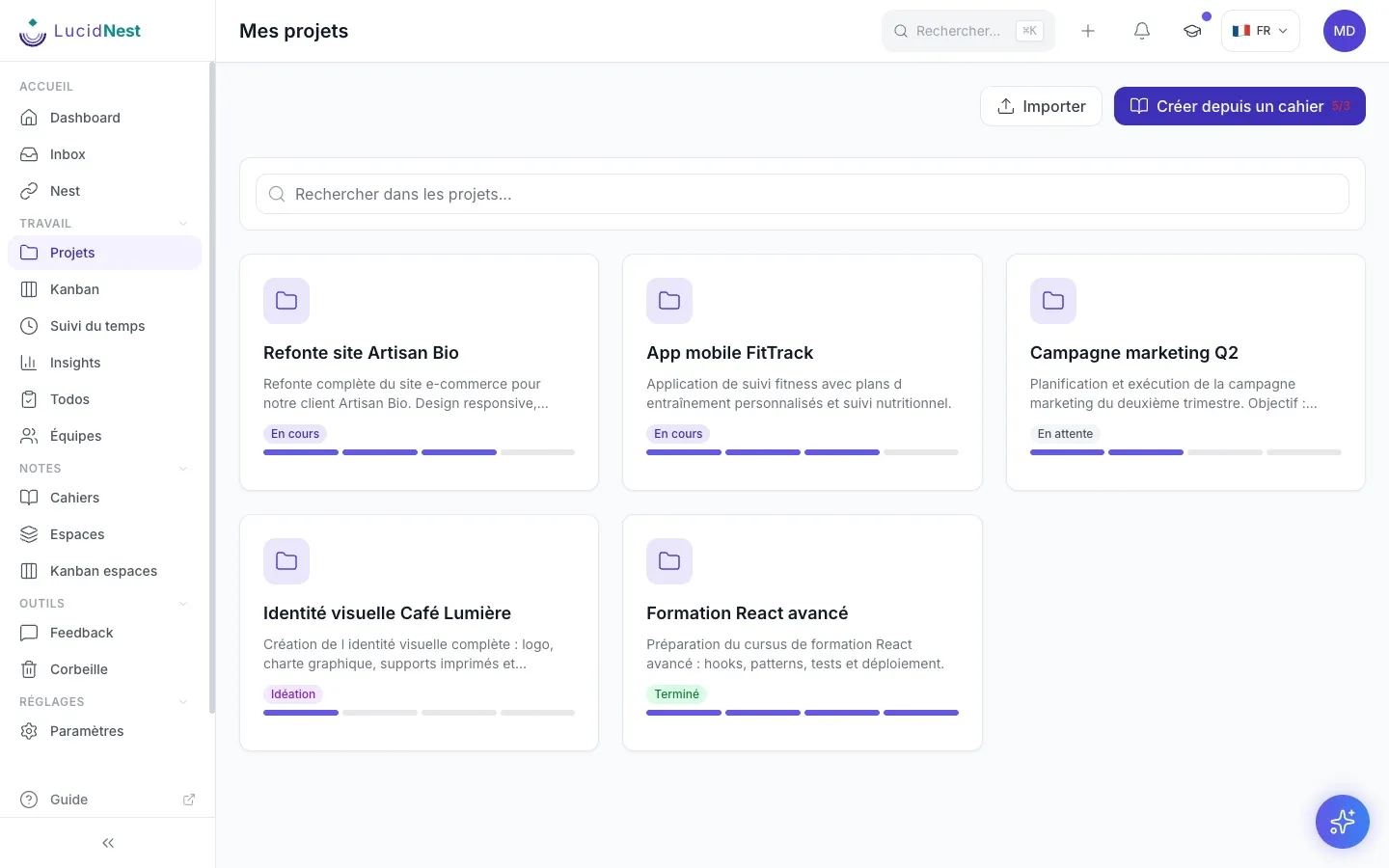
Task: Click the En attente status badge
Action: coord(1065,434)
